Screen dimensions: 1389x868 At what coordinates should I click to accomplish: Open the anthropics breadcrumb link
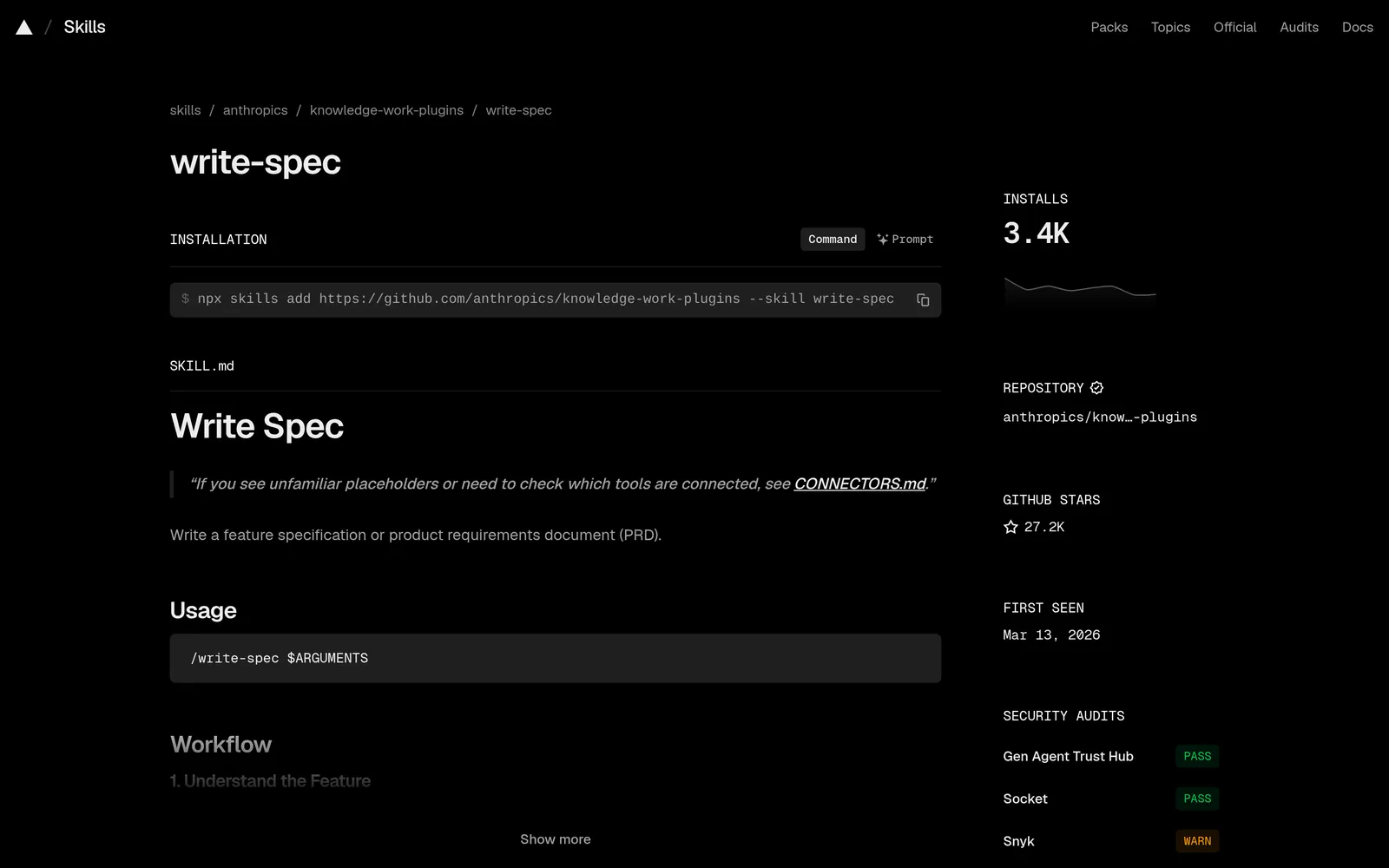(x=255, y=110)
